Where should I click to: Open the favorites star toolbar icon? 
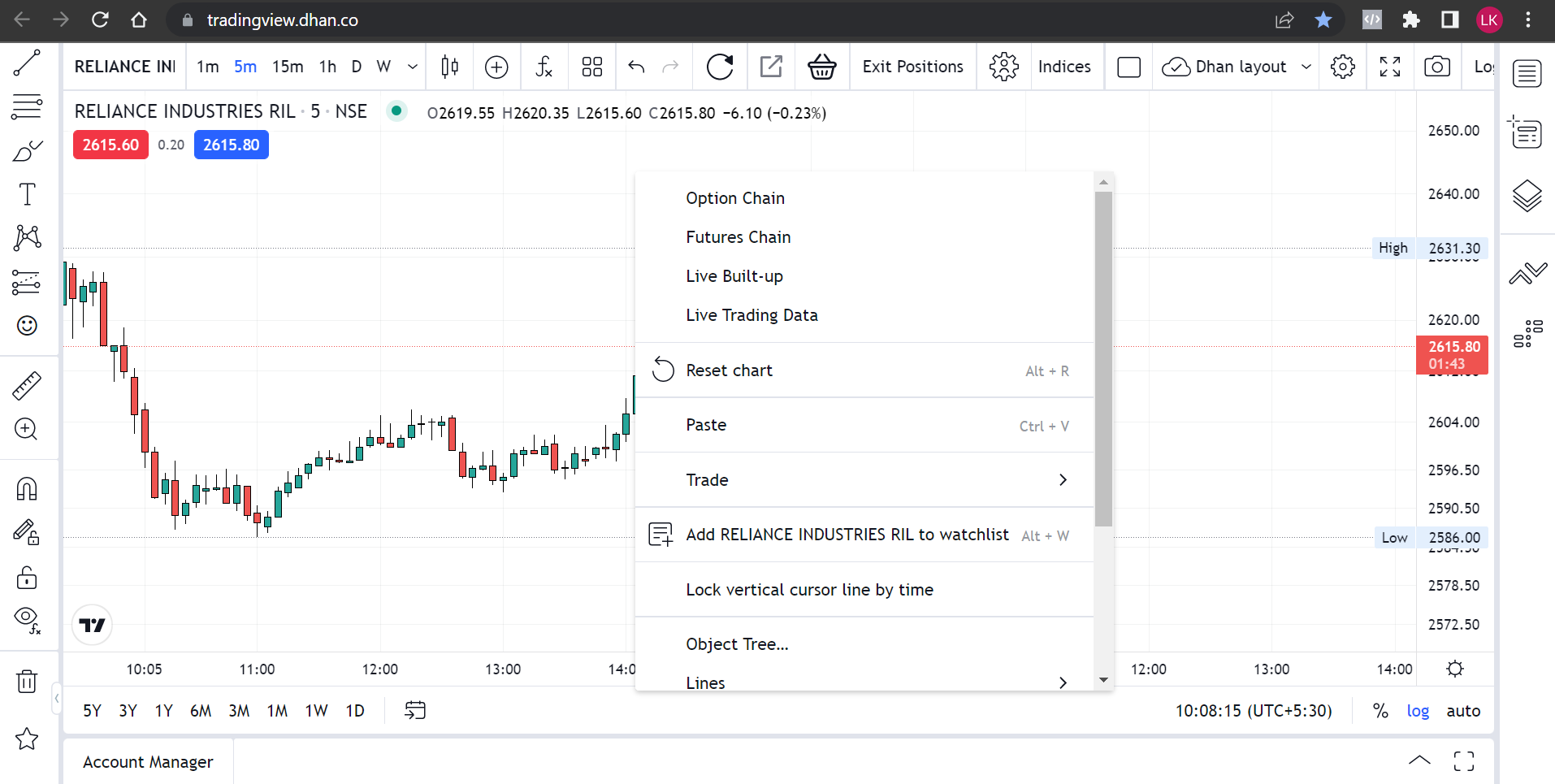click(27, 739)
